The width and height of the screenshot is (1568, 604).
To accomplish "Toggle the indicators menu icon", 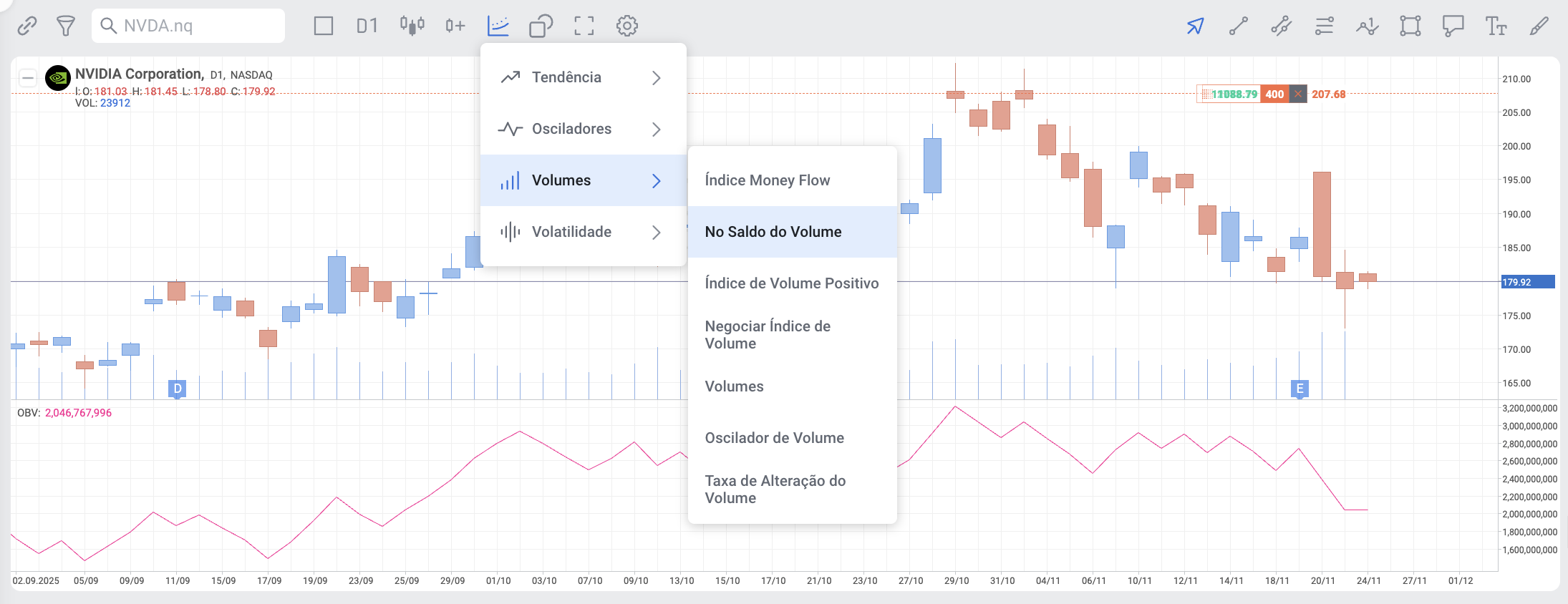I will point(498,26).
